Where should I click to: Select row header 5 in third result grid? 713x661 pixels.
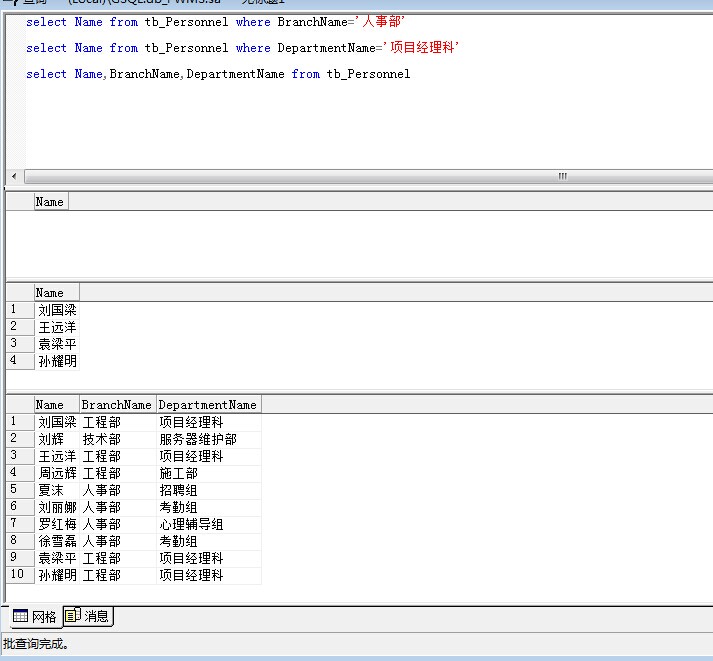pyautogui.click(x=20, y=490)
